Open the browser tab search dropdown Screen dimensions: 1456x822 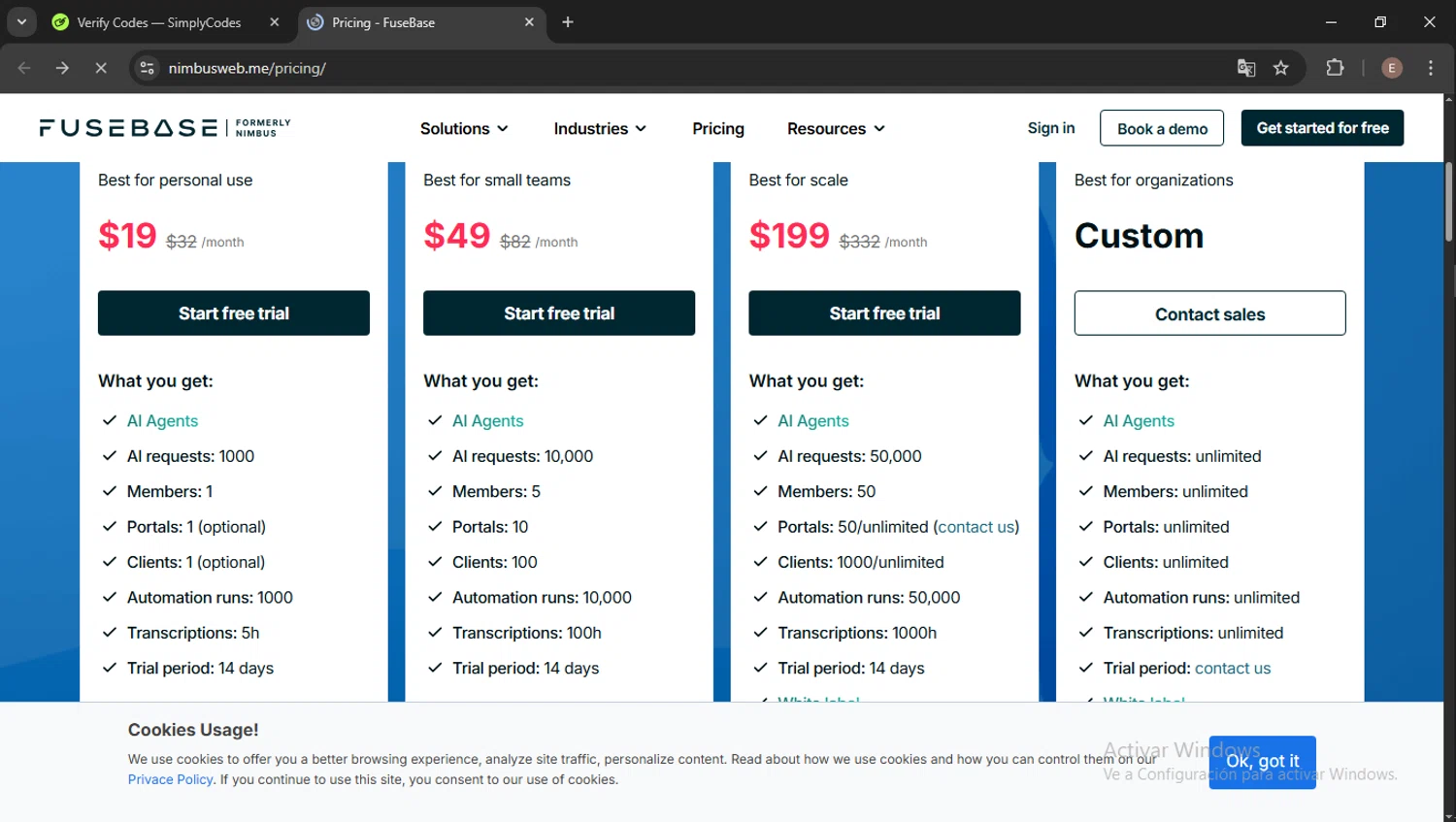tap(21, 21)
